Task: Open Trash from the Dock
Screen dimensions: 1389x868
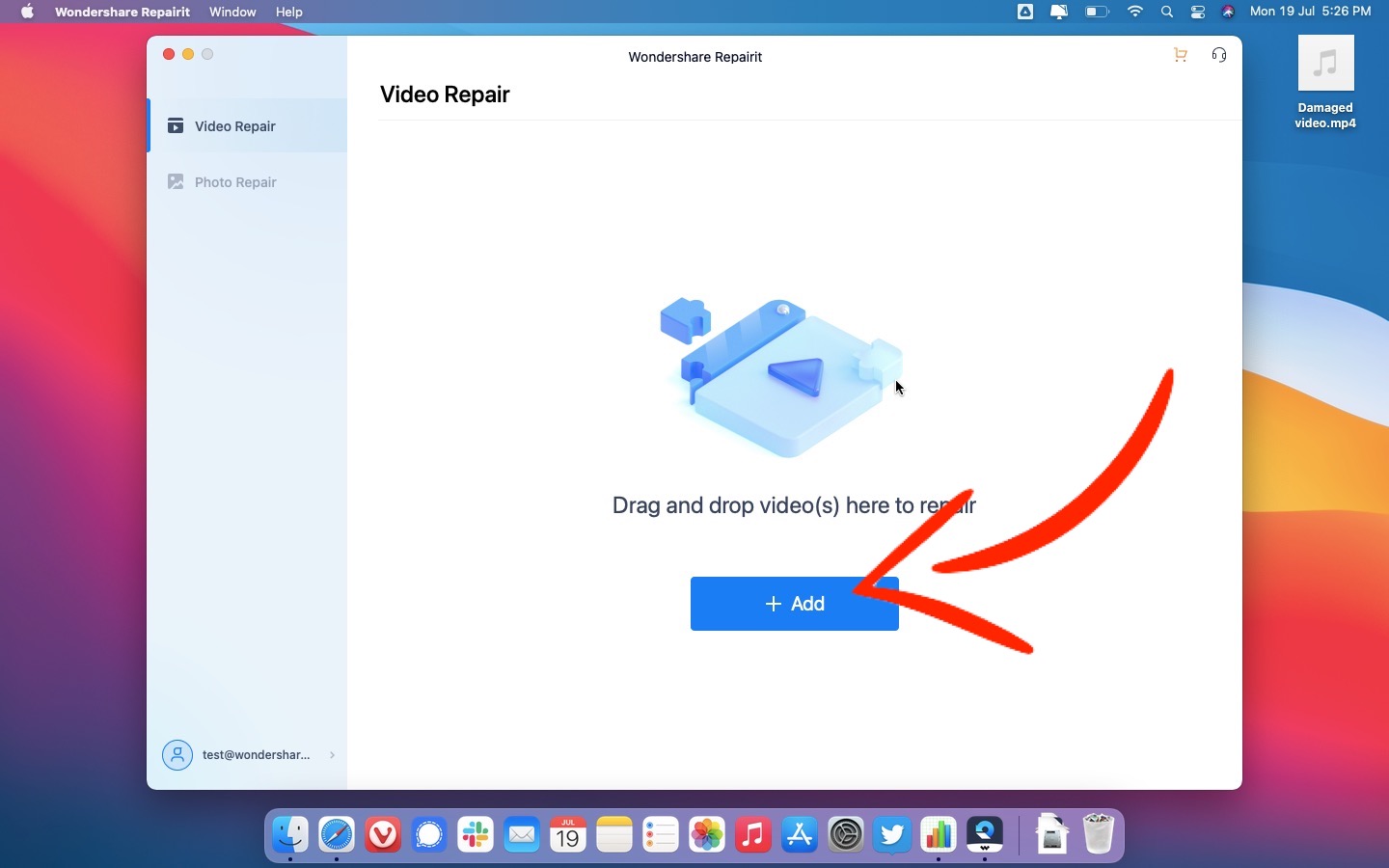Action: click(1099, 834)
